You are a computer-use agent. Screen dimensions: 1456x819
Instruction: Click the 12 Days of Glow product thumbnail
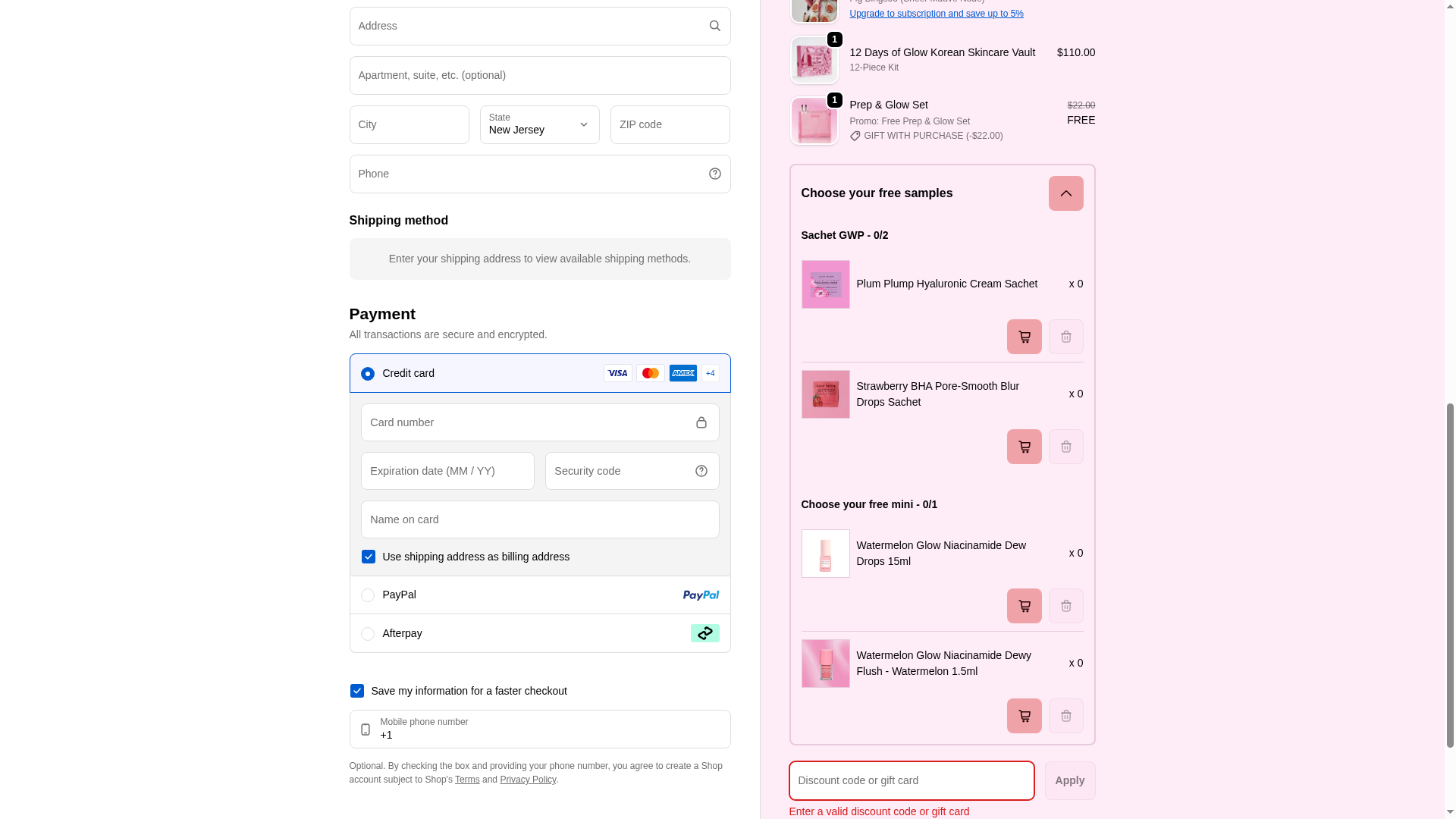(814, 61)
